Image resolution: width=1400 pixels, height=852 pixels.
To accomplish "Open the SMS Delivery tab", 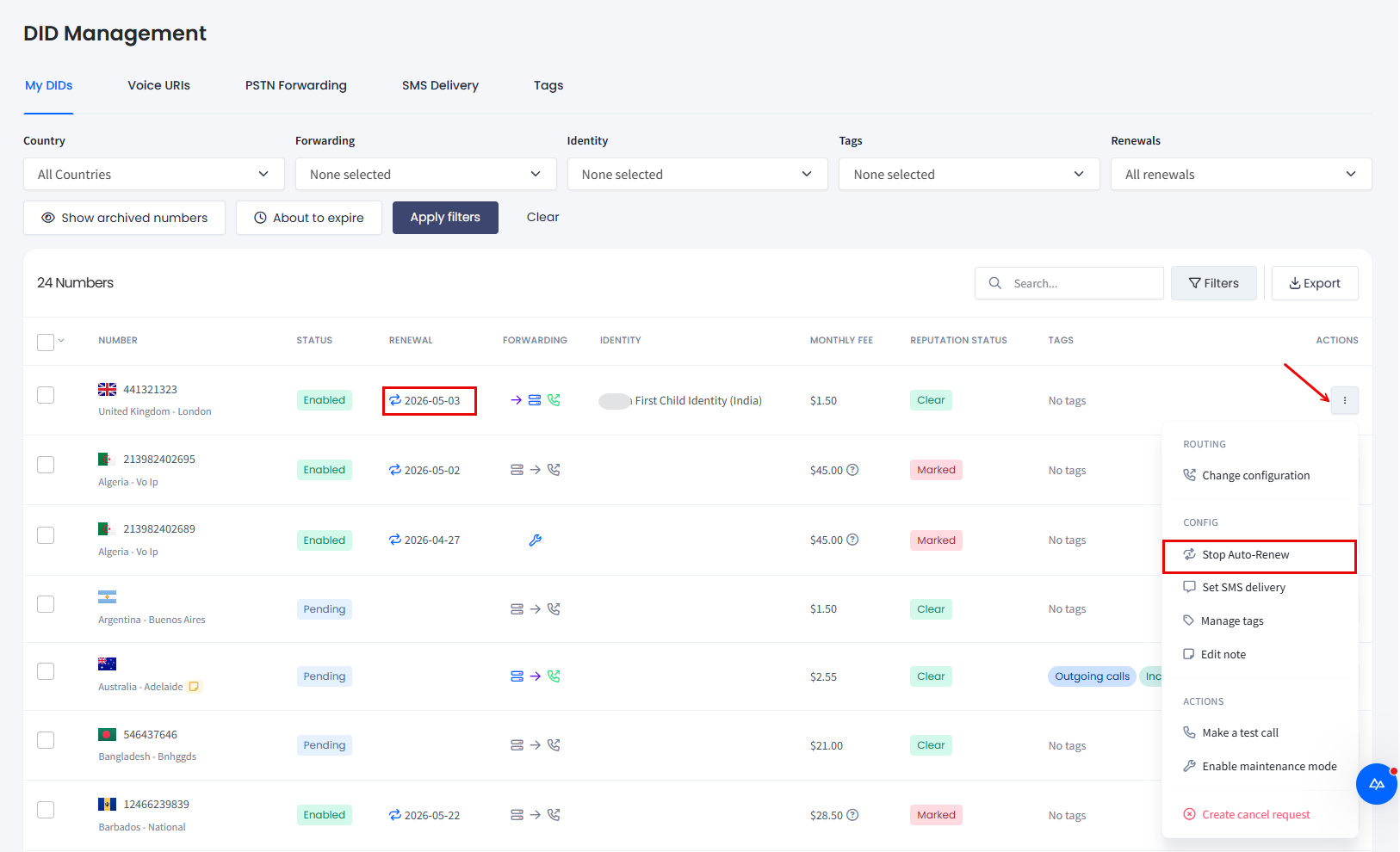I will point(440,85).
